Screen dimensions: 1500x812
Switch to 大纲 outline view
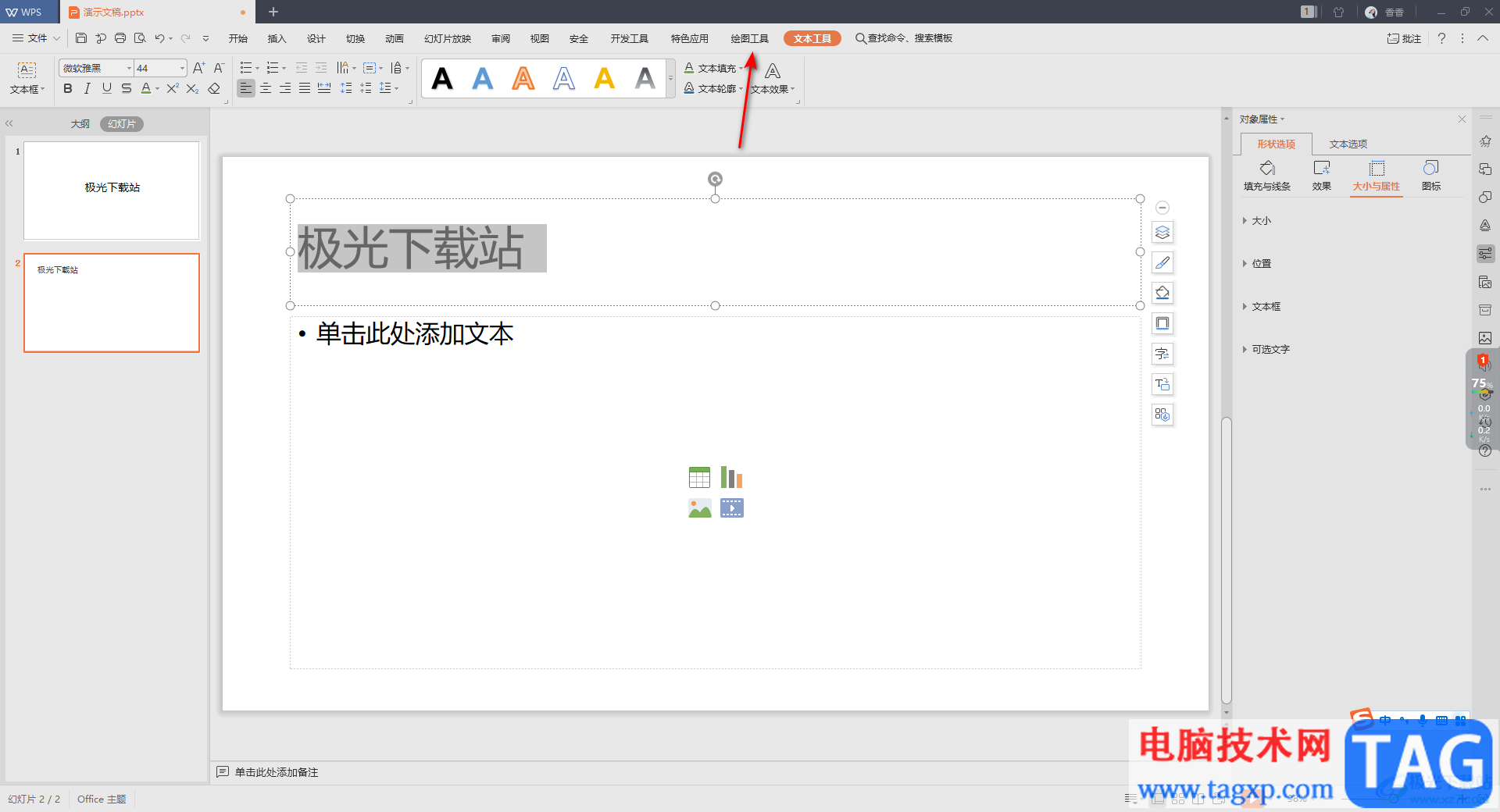coord(80,123)
